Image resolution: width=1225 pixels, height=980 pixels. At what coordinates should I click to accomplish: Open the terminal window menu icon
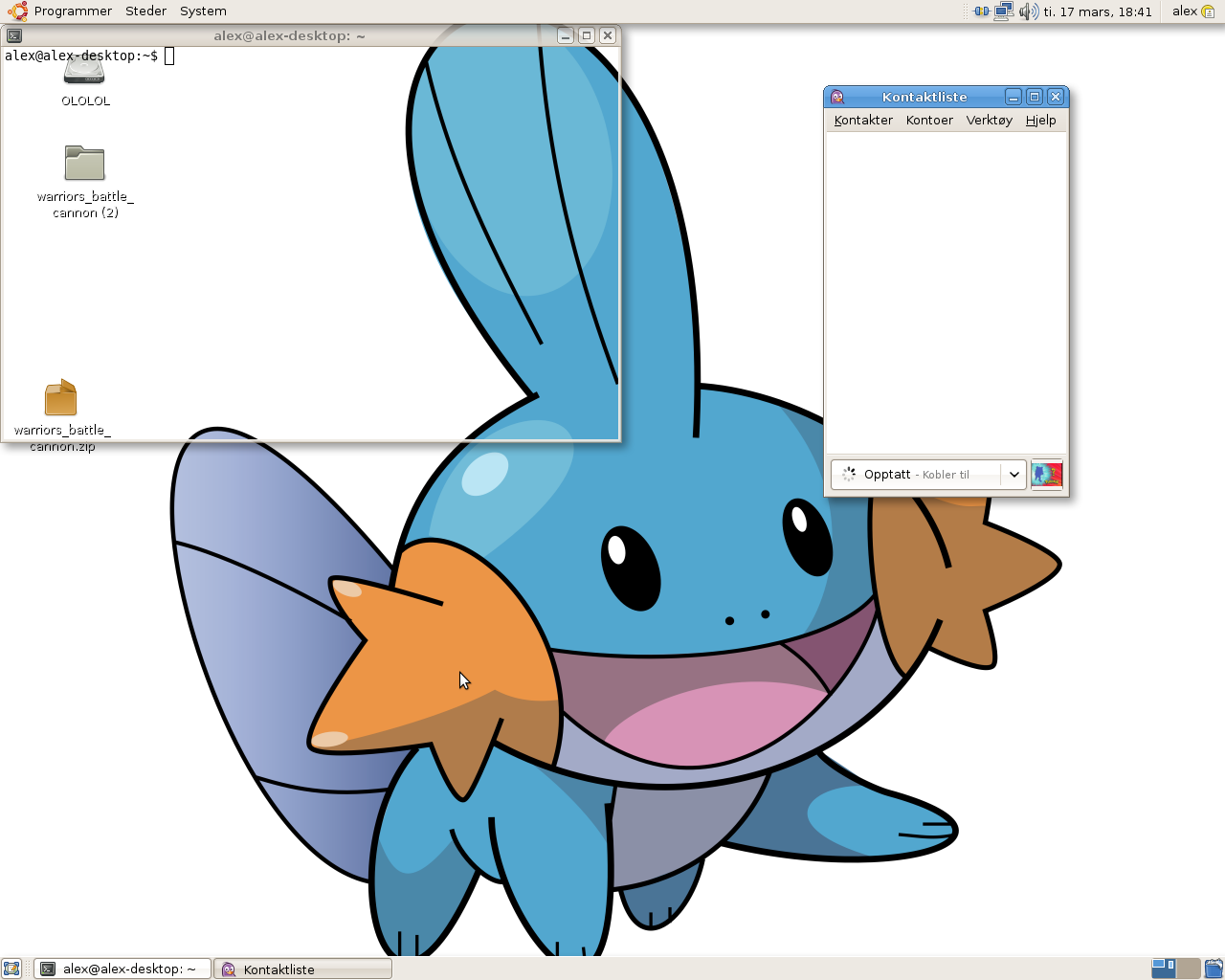[x=14, y=35]
